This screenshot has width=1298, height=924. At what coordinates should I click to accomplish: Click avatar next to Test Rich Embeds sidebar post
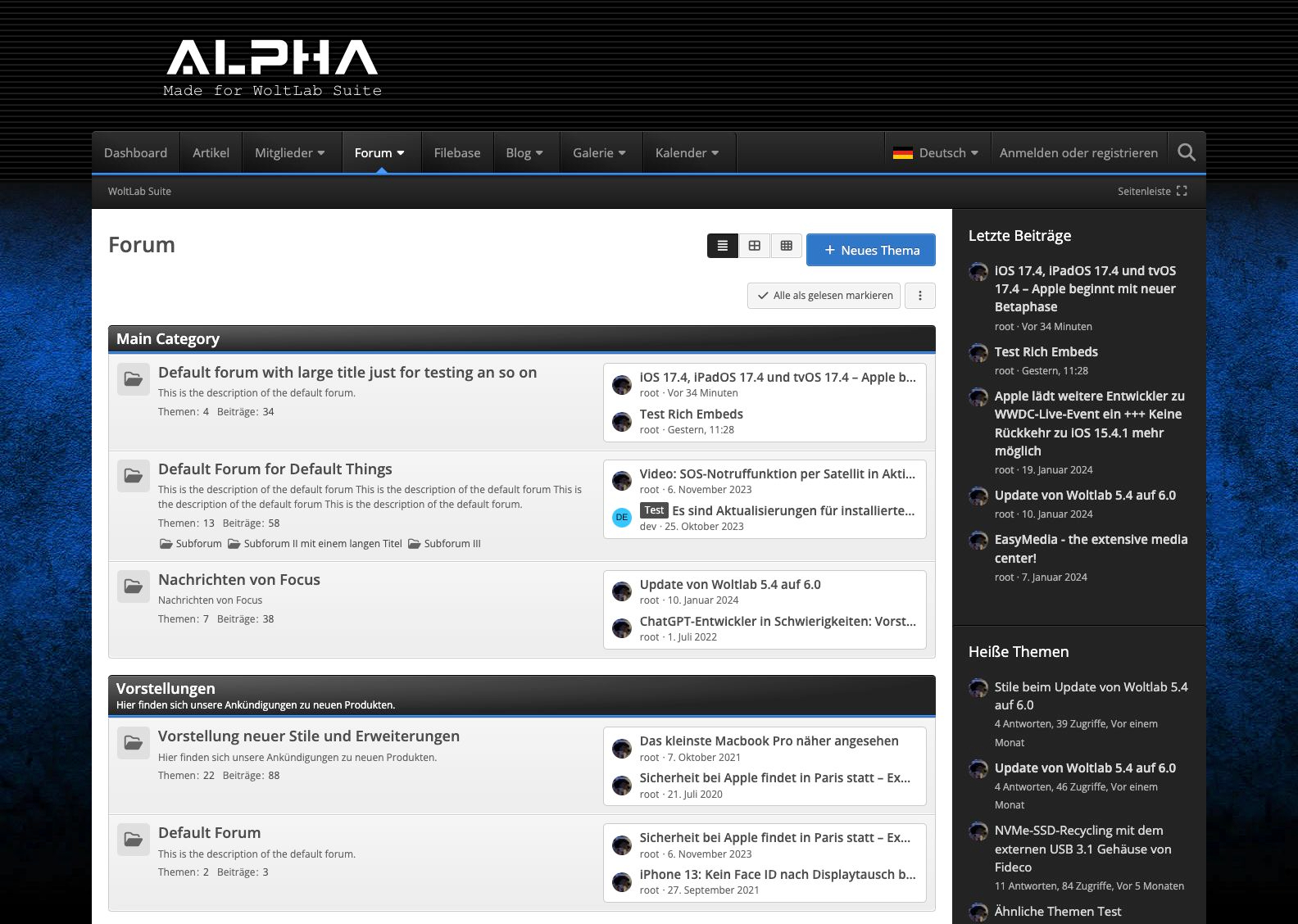pos(978,353)
